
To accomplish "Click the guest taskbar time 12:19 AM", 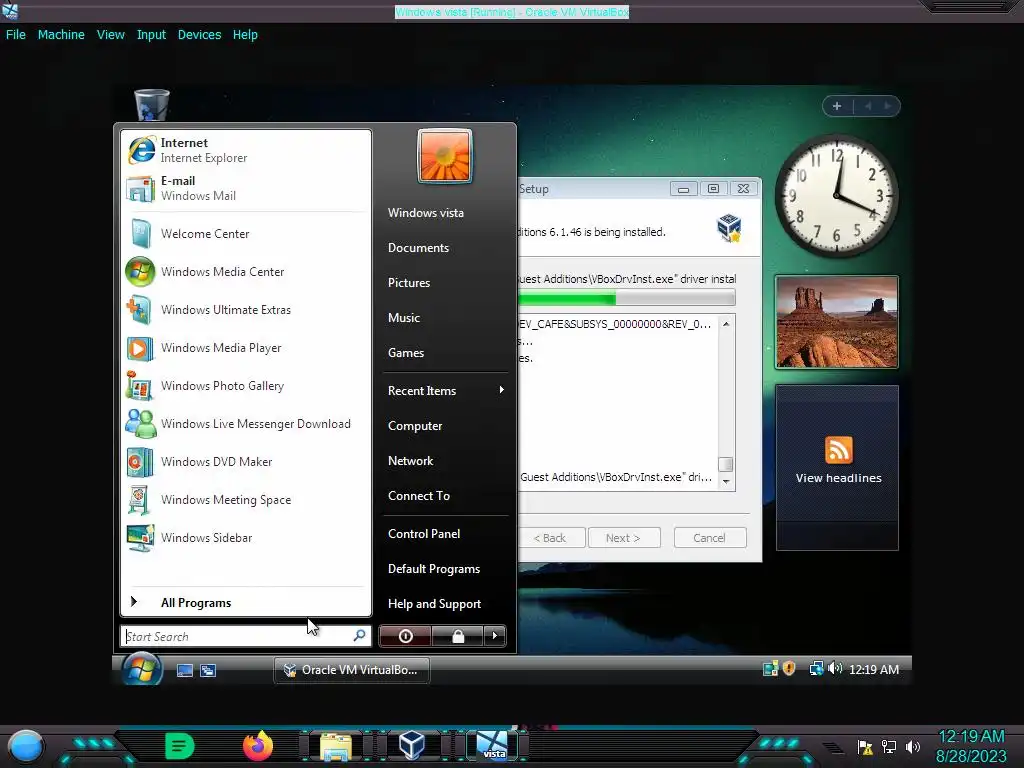I will (874, 669).
